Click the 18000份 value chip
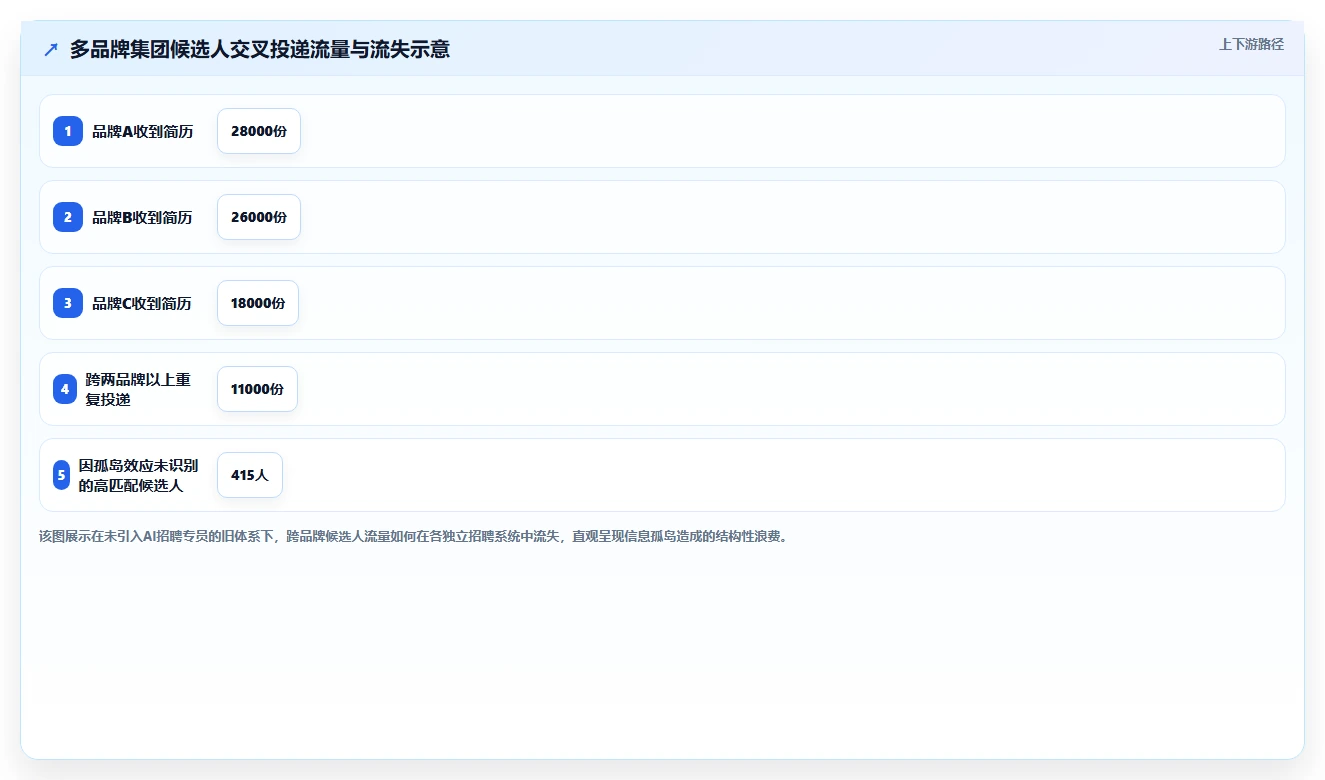The width and height of the screenshot is (1325, 780). [258, 303]
